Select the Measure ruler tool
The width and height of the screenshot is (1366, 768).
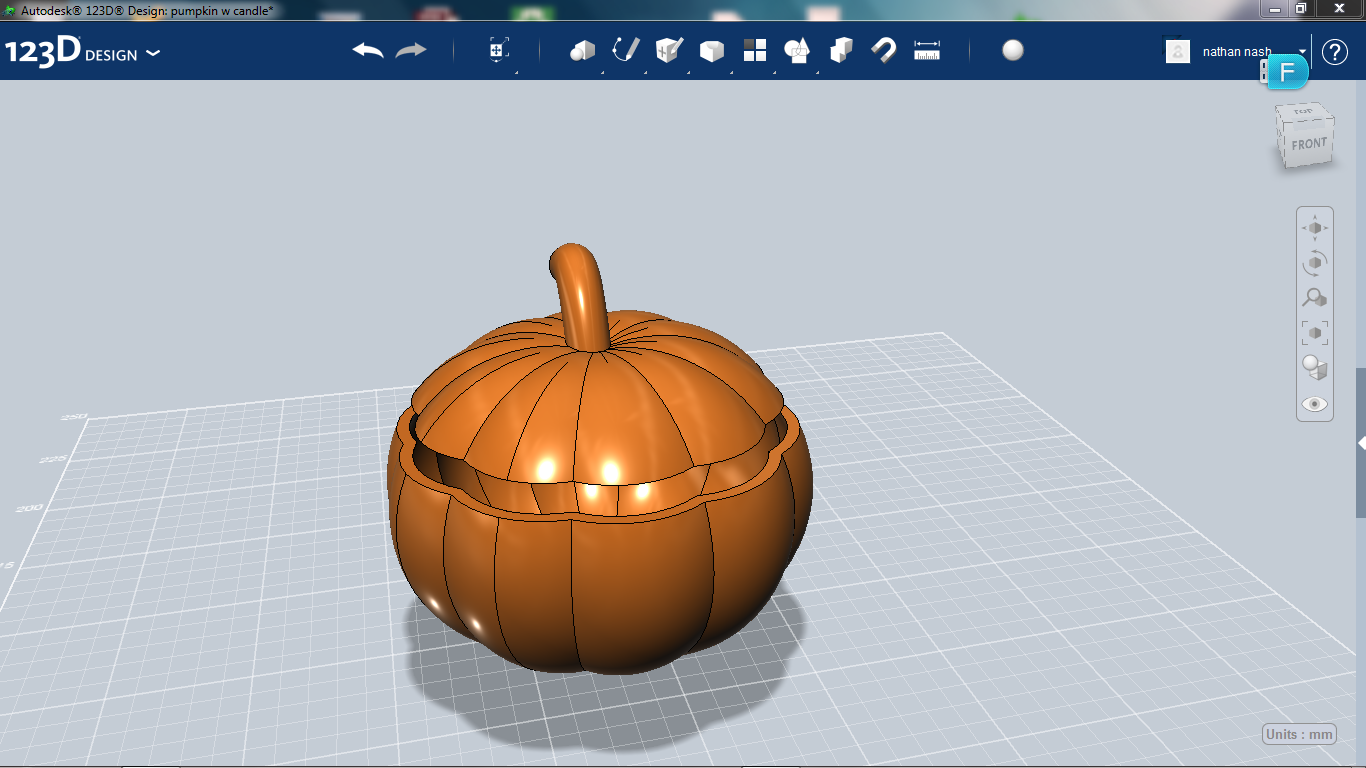pos(927,50)
